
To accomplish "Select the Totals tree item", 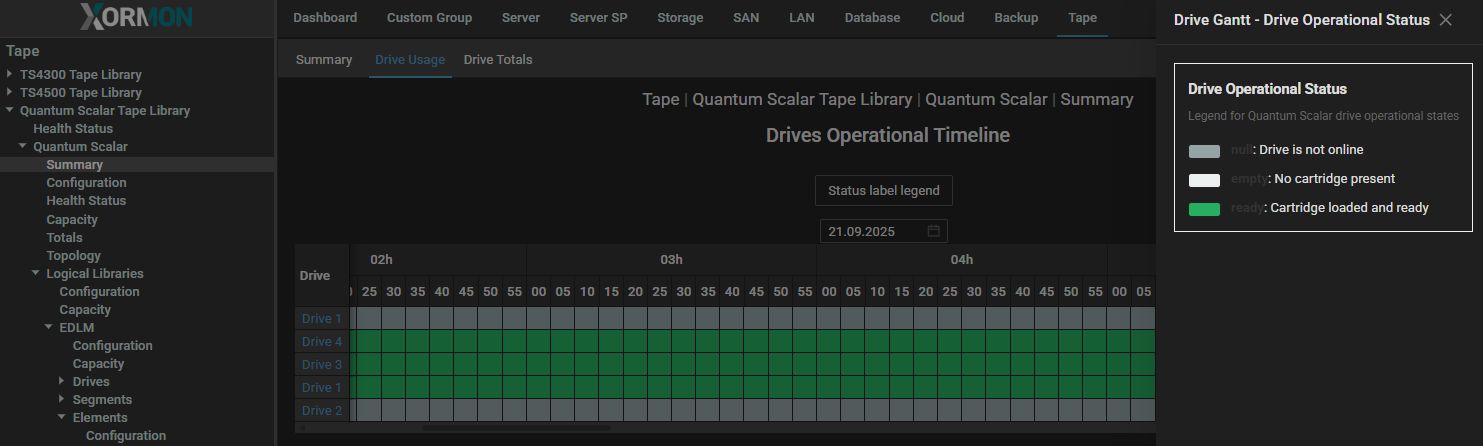I will 64,237.
